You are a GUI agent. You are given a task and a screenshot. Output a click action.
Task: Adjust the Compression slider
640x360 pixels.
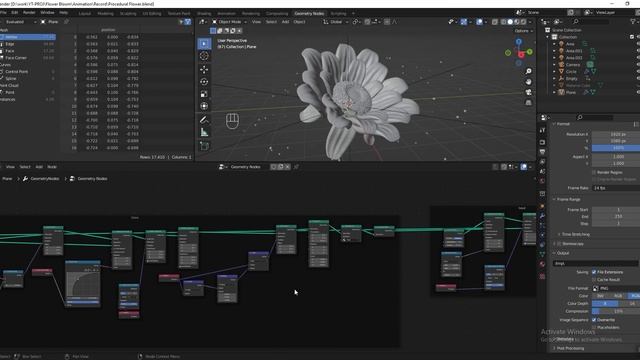pos(616,311)
